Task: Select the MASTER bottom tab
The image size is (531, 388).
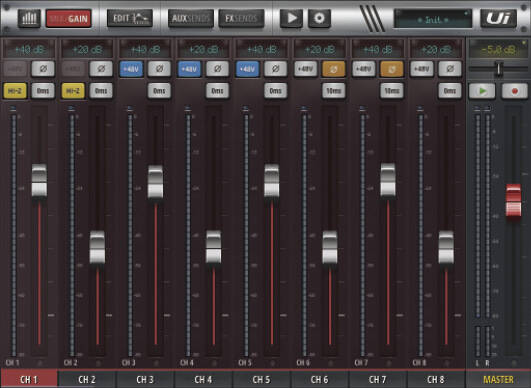Action: pos(498,379)
